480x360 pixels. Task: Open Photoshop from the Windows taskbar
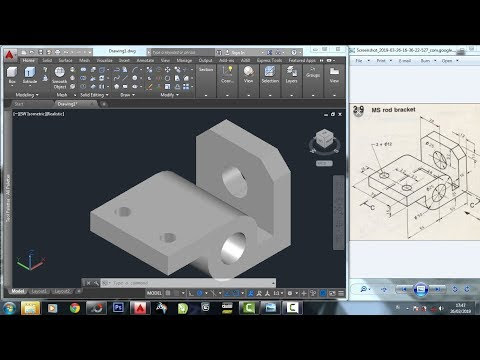point(118,308)
